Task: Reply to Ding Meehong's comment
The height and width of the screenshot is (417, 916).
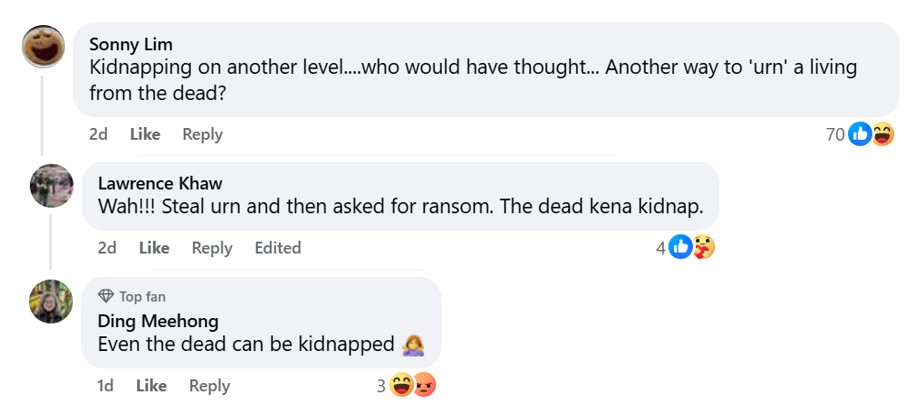Action: click(209, 386)
